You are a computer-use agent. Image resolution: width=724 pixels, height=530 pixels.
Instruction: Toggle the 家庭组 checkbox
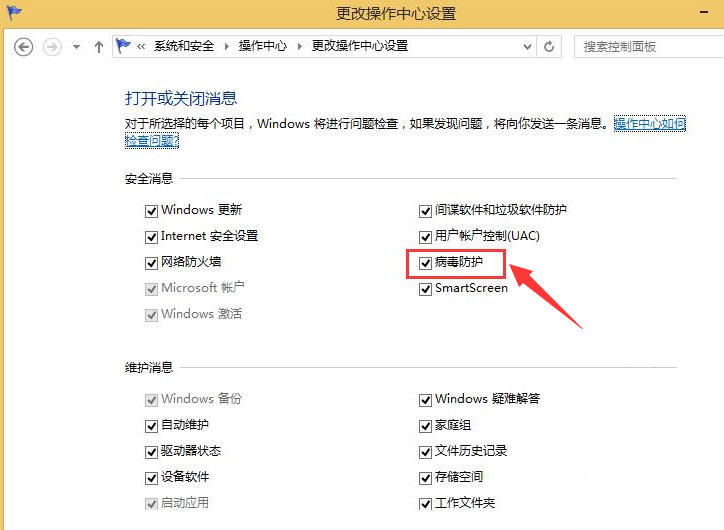[x=425, y=426]
